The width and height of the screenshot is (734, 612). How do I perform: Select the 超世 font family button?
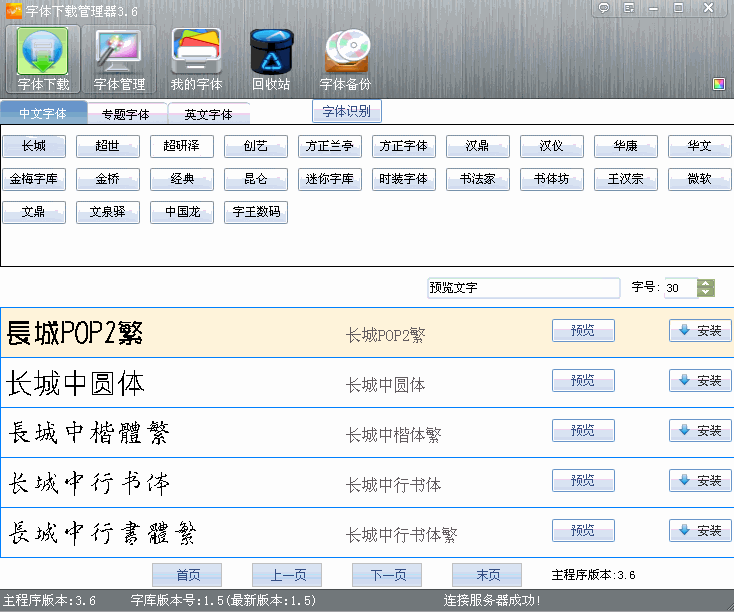[x=108, y=146]
